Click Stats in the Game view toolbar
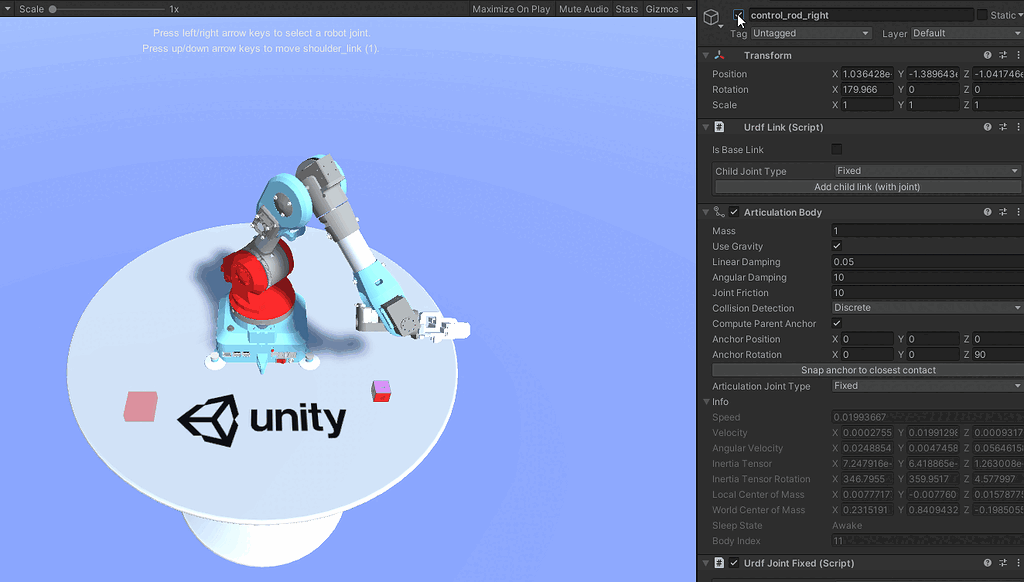 pyautogui.click(x=626, y=8)
